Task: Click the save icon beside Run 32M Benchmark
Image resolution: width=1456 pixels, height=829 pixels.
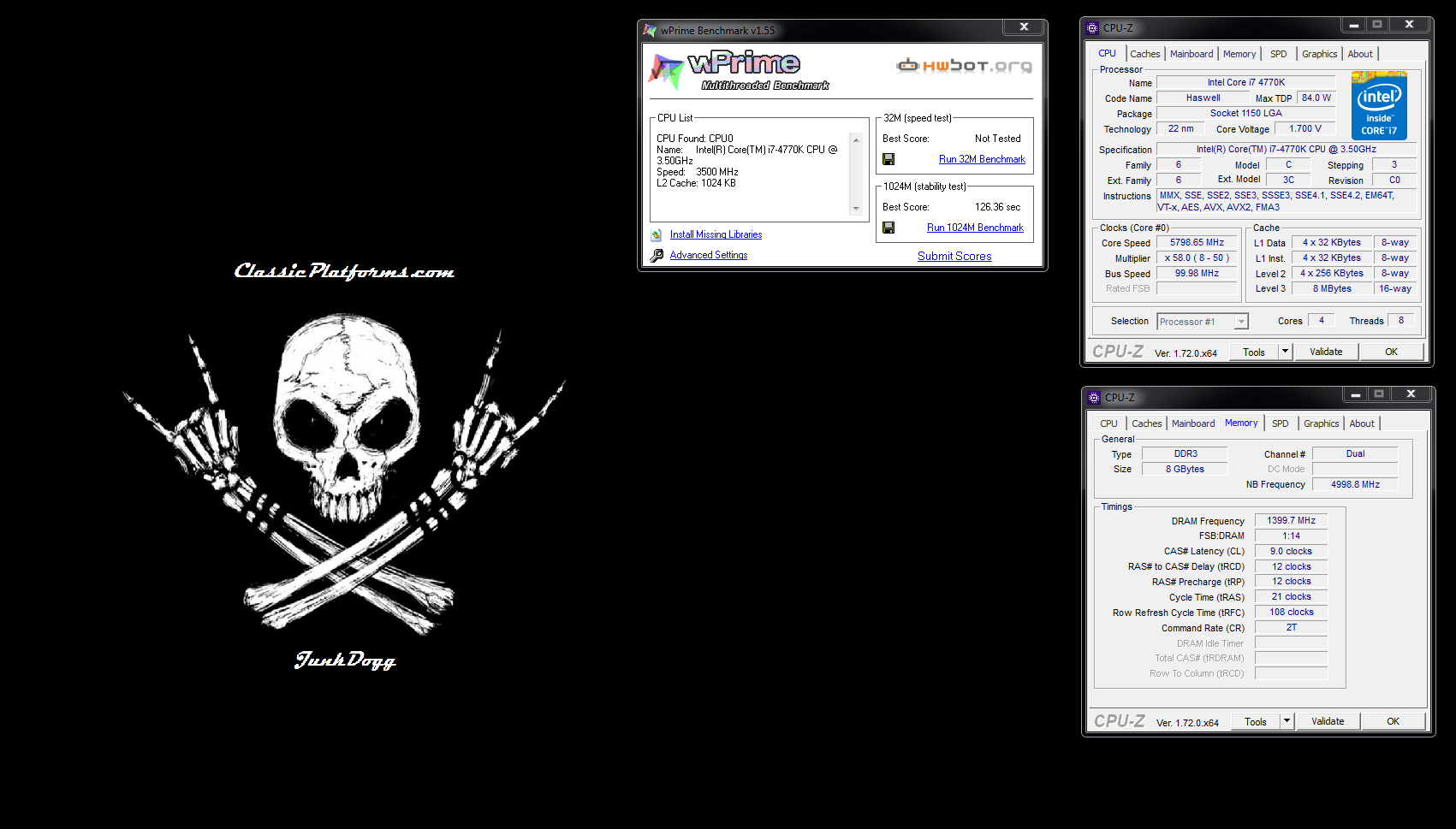Action: coord(888,159)
